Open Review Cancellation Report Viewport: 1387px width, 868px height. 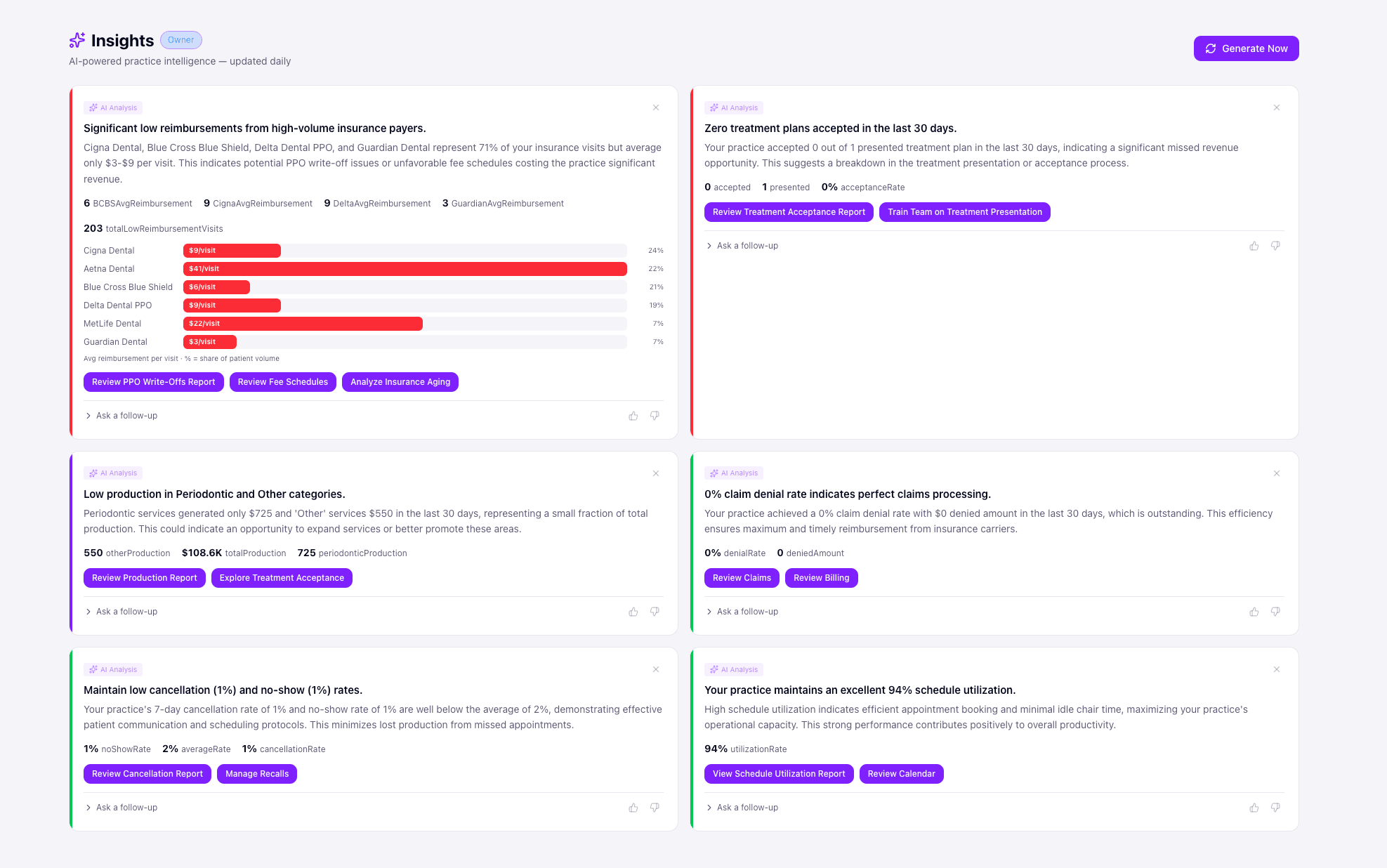tap(147, 774)
